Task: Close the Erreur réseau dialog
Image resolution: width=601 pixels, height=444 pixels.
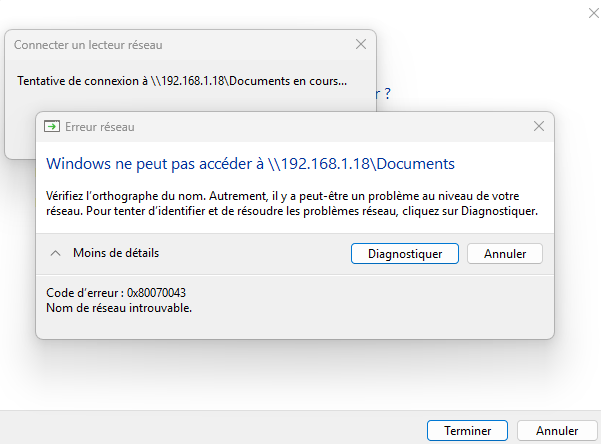Action: pyautogui.click(x=539, y=126)
